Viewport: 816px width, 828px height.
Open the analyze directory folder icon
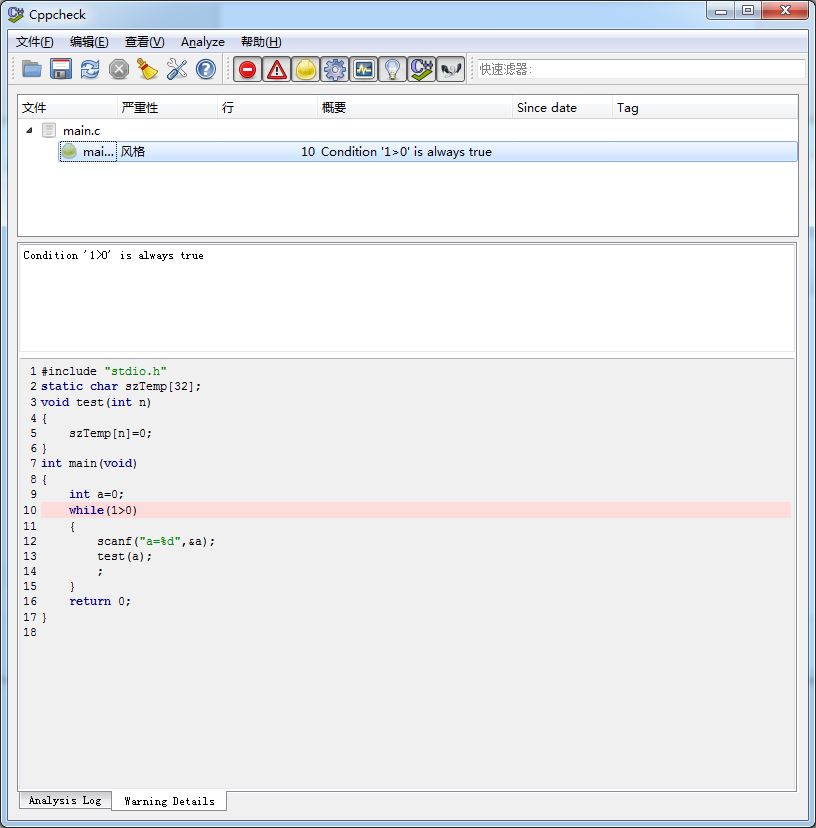(x=32, y=69)
